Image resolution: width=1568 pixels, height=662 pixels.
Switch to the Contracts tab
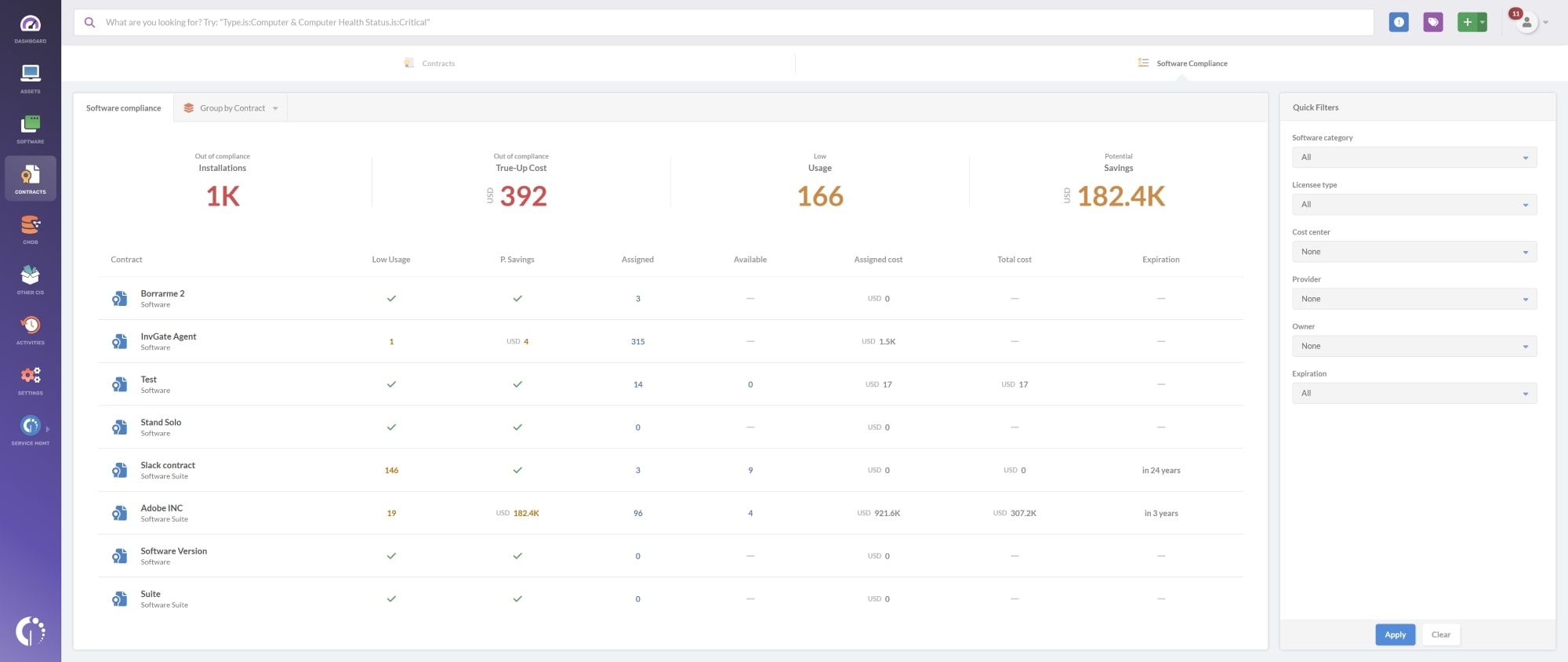(x=430, y=64)
